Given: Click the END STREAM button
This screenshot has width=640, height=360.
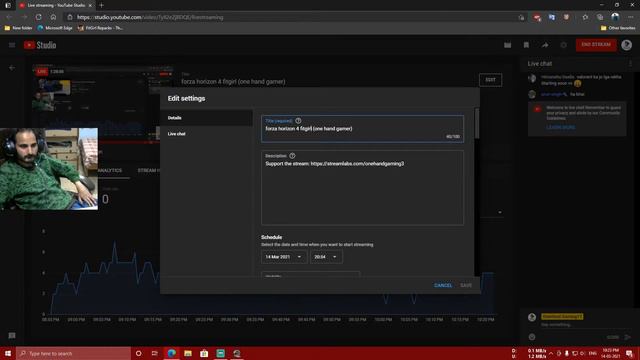Looking at the screenshot, I should click(x=596, y=44).
